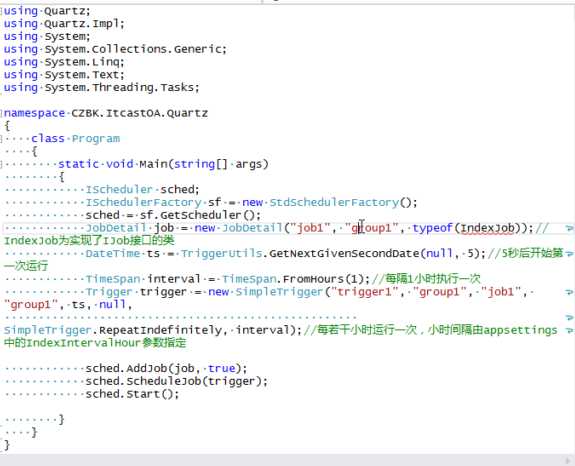Screen dimensions: 575x466
Task: Click "System.Threading.Tasks" using directive
Action: click(x=120, y=88)
